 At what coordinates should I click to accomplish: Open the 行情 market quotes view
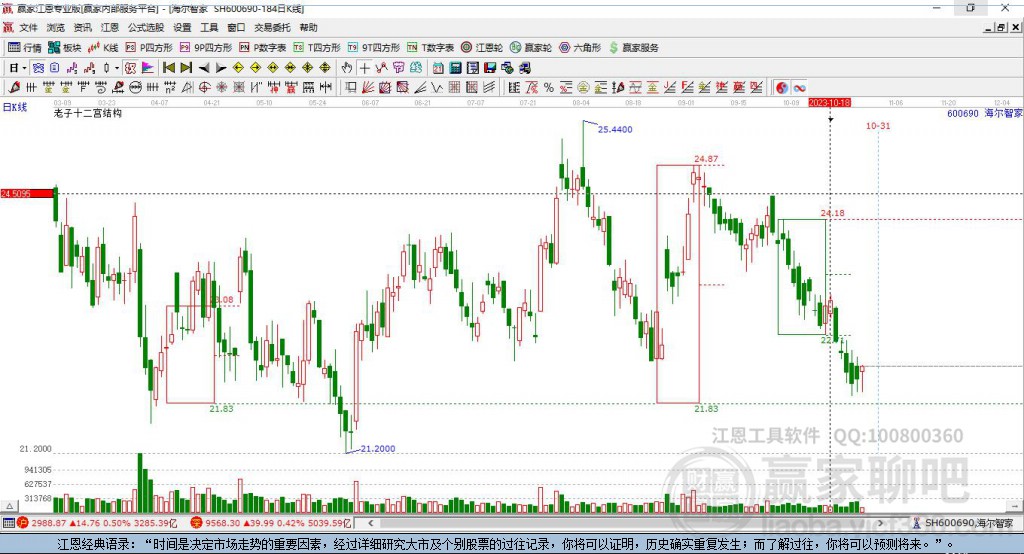(24, 48)
